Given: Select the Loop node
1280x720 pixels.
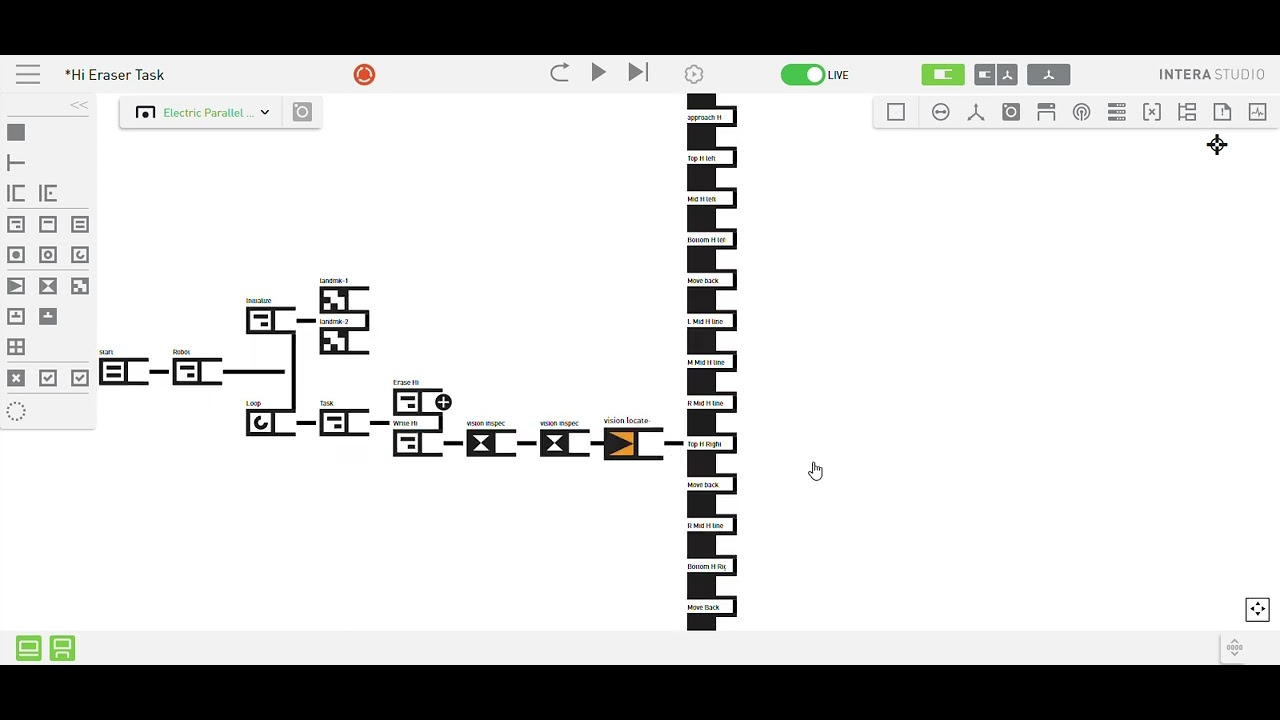Looking at the screenshot, I should point(271,422).
